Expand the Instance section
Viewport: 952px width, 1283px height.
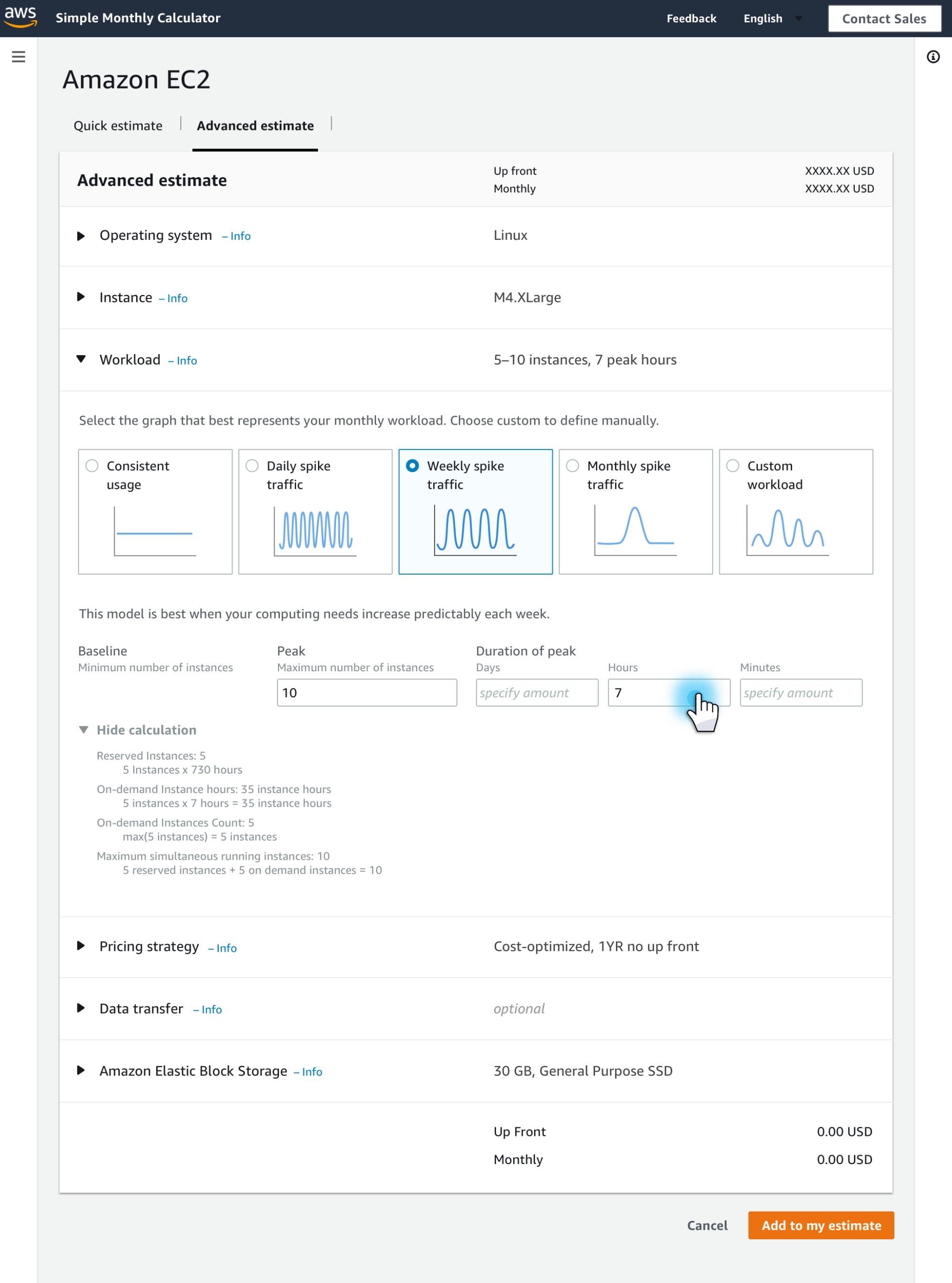81,297
